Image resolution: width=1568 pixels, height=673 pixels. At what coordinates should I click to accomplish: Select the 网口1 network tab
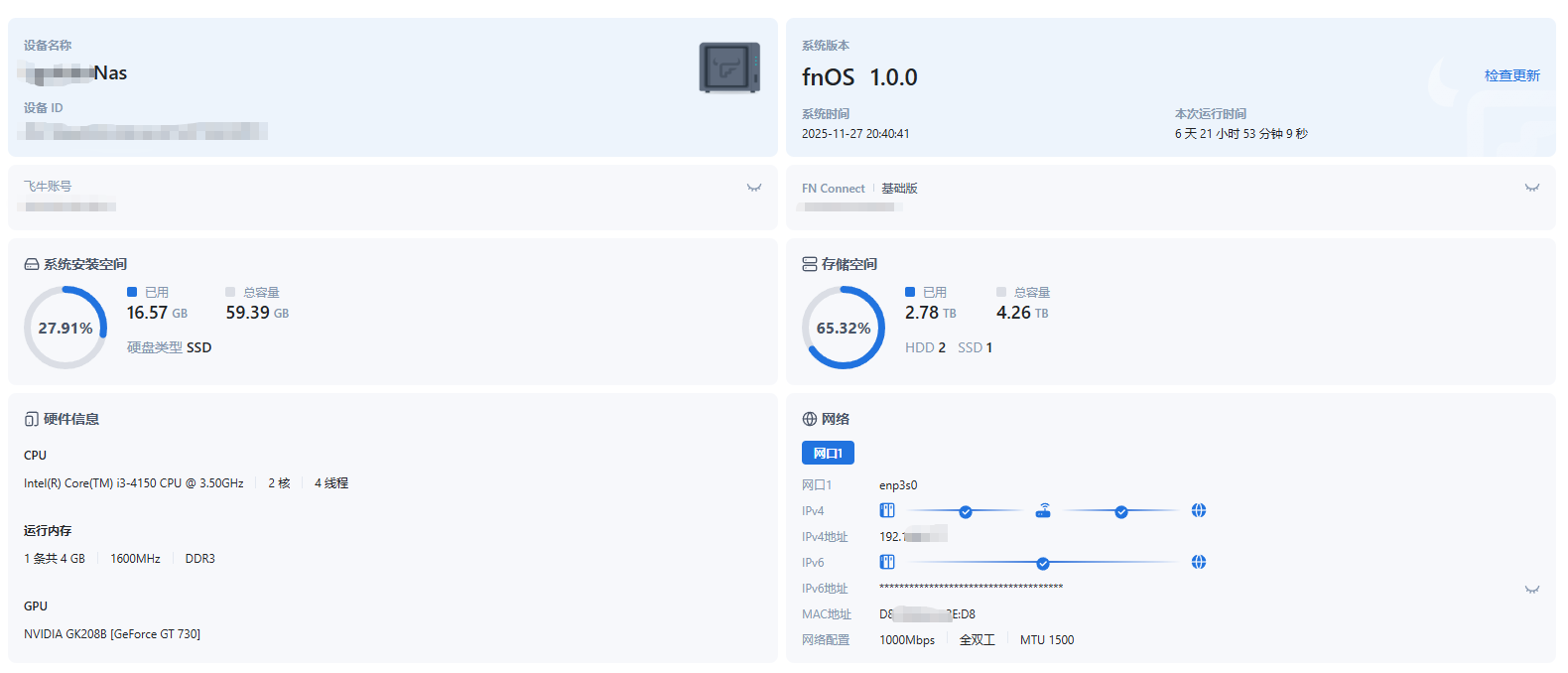click(x=828, y=453)
